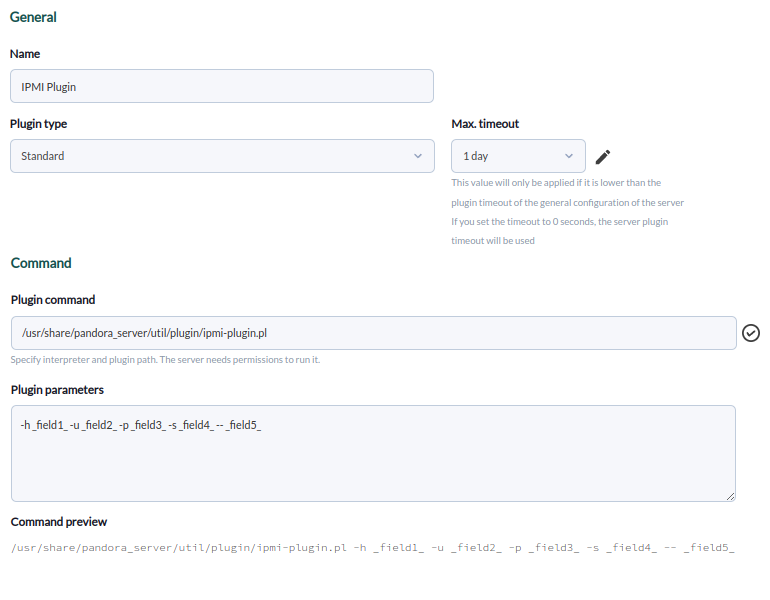
Task: Select the Command section heading
Action: coord(41,263)
